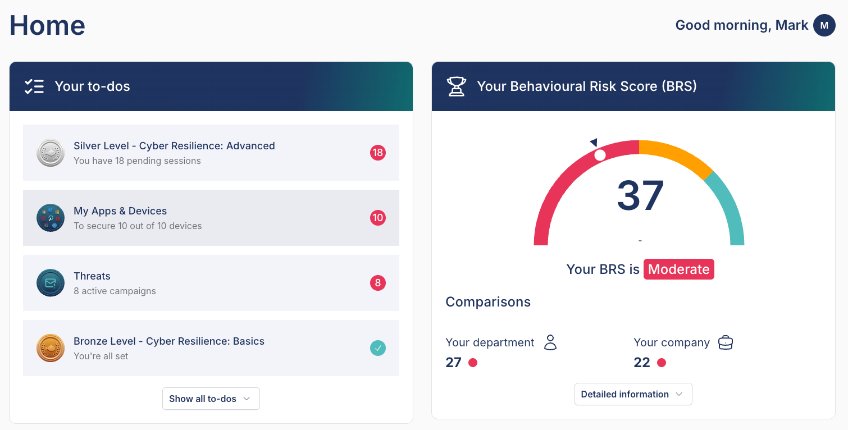
Task: Click the Moderate BRS status label
Action: [x=678, y=269]
